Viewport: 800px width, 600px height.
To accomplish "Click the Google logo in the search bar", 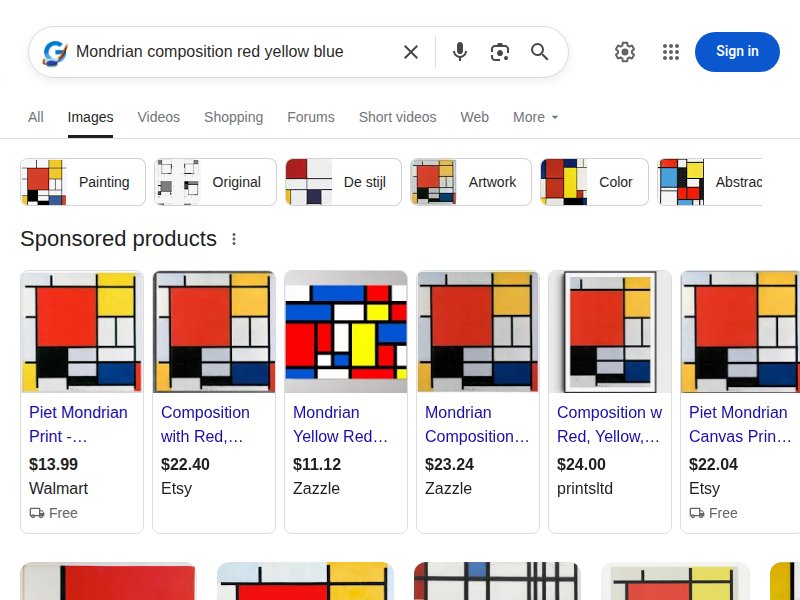I will (x=54, y=52).
